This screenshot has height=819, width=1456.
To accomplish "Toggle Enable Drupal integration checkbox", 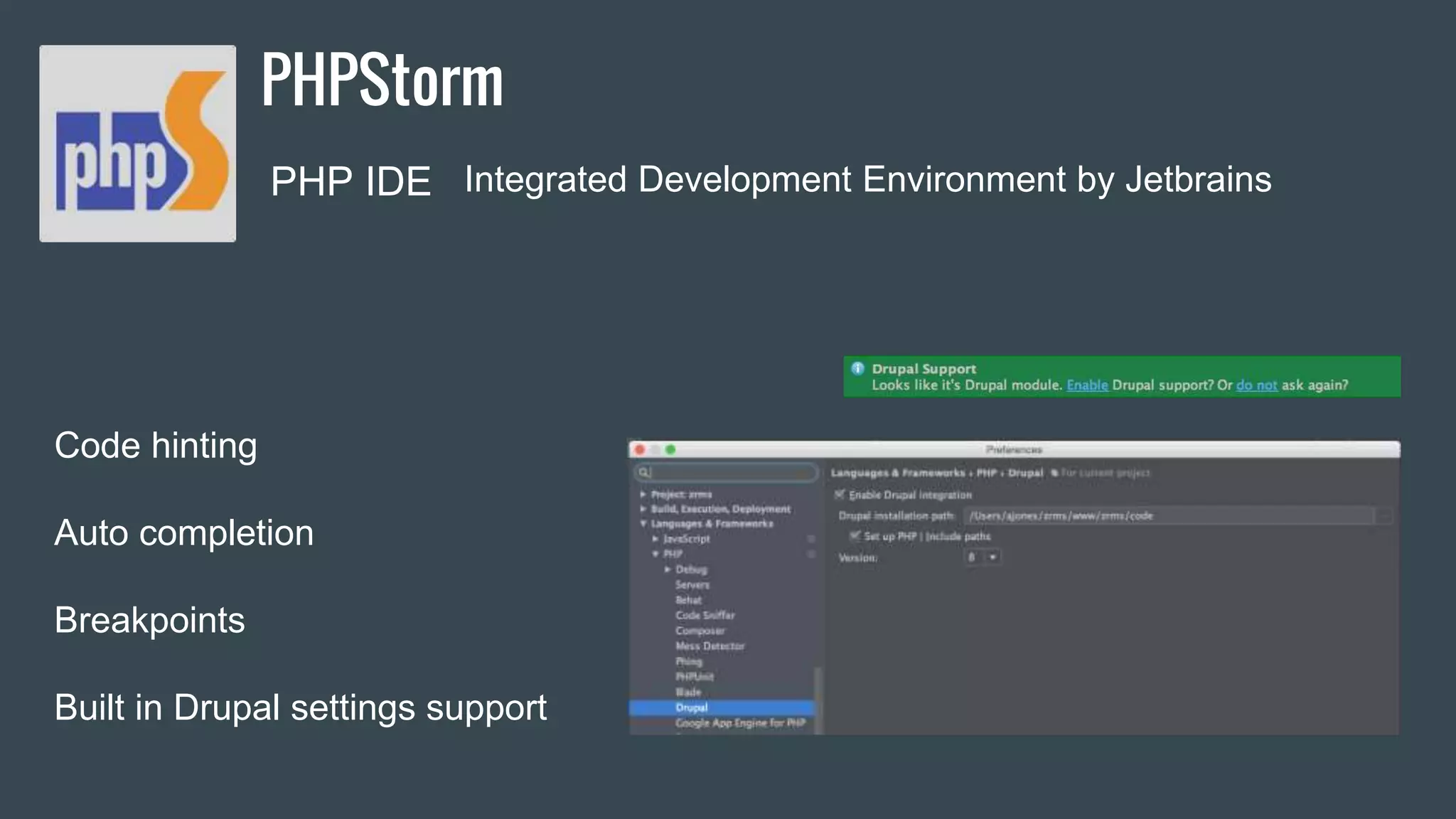I will [840, 494].
